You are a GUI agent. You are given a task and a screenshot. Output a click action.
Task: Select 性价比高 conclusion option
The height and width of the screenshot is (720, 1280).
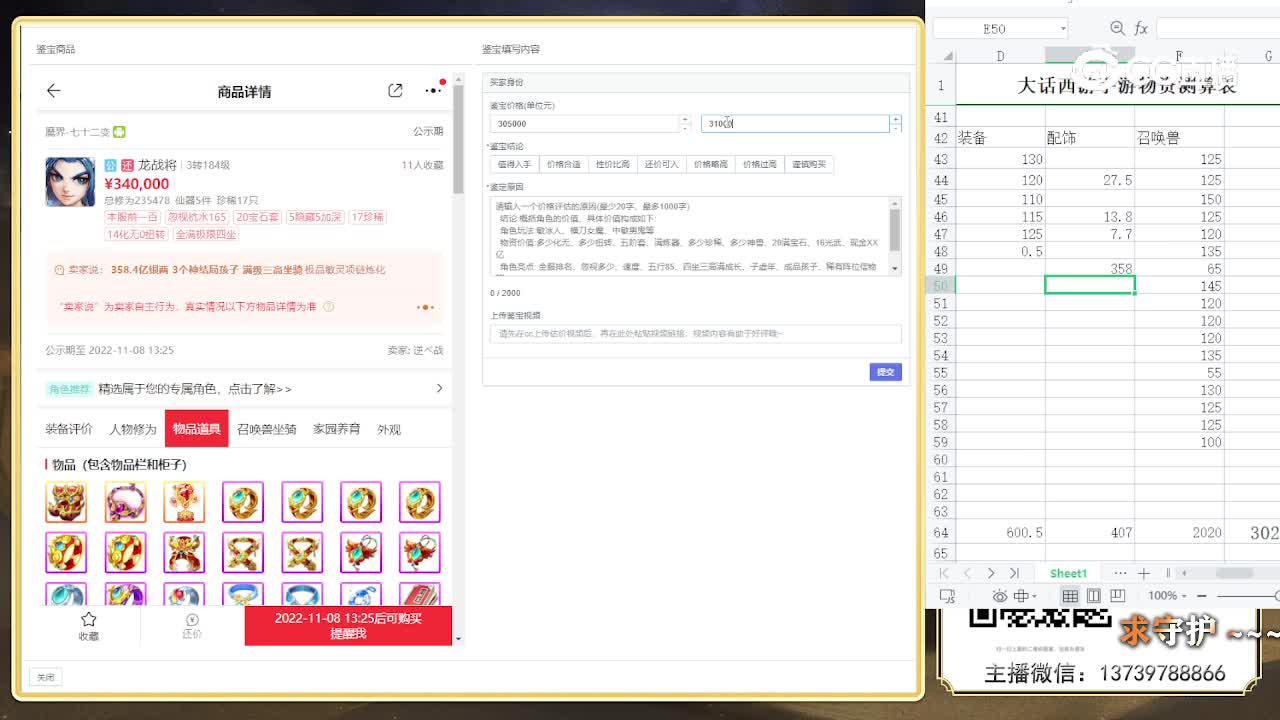613,164
